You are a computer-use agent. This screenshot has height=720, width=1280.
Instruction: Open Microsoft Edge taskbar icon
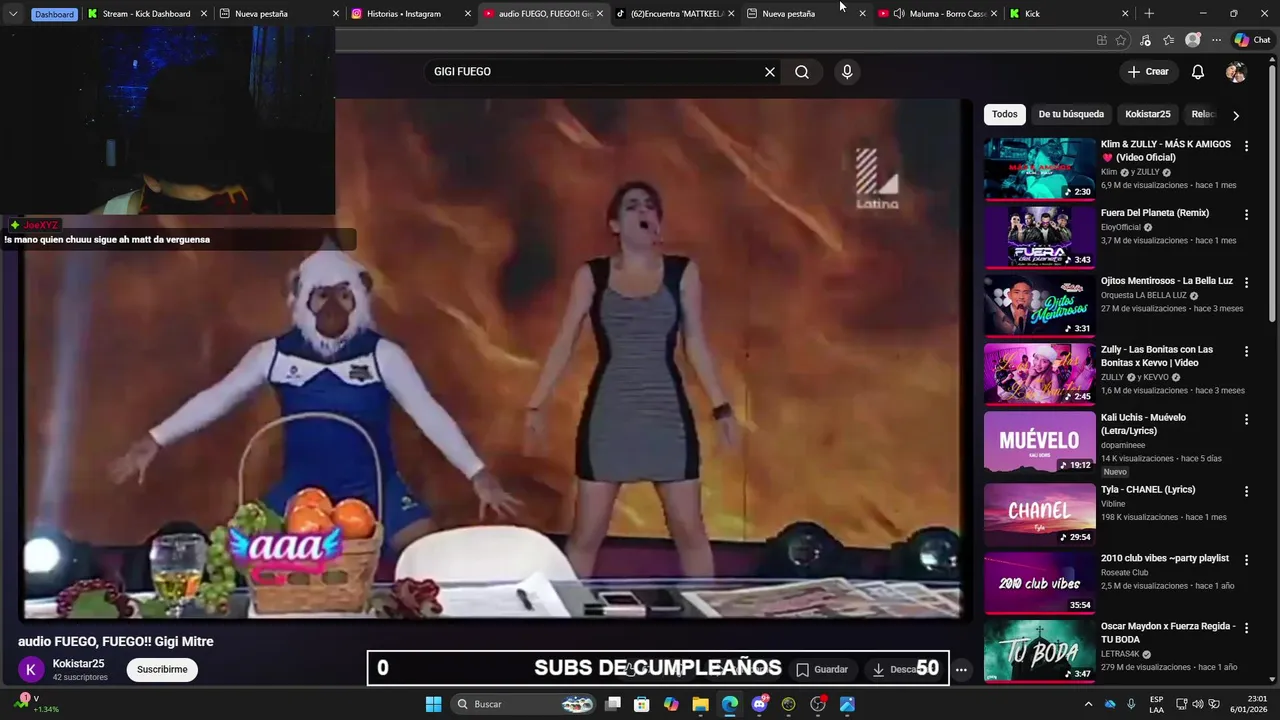(x=730, y=704)
